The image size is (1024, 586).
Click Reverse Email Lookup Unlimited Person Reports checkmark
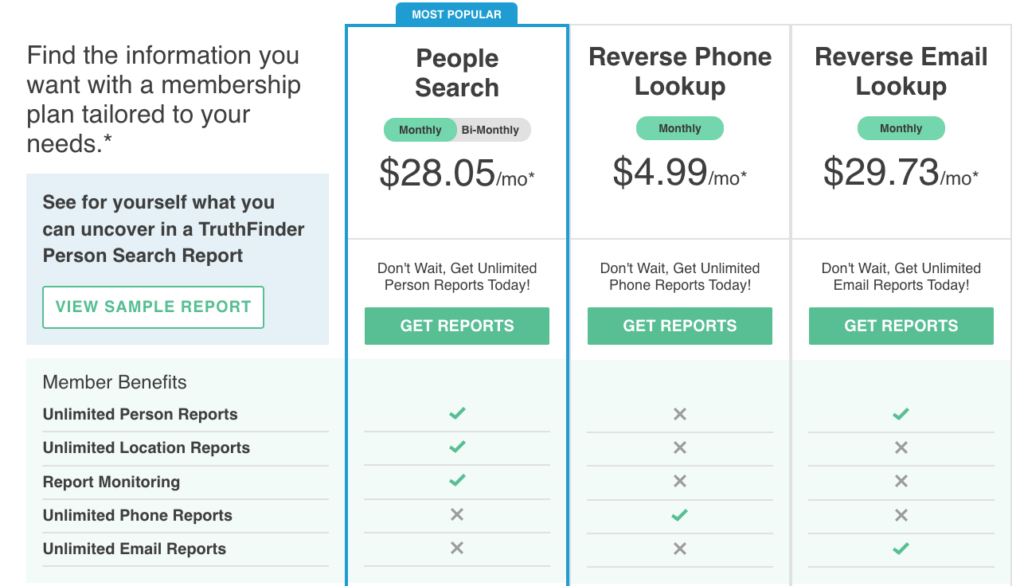coord(901,414)
